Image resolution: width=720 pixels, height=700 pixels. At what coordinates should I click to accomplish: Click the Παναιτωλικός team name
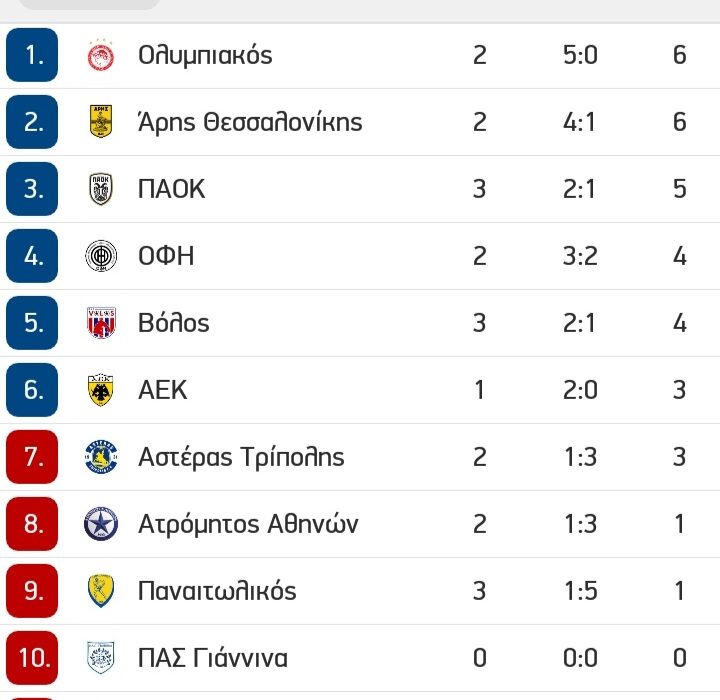(x=217, y=591)
